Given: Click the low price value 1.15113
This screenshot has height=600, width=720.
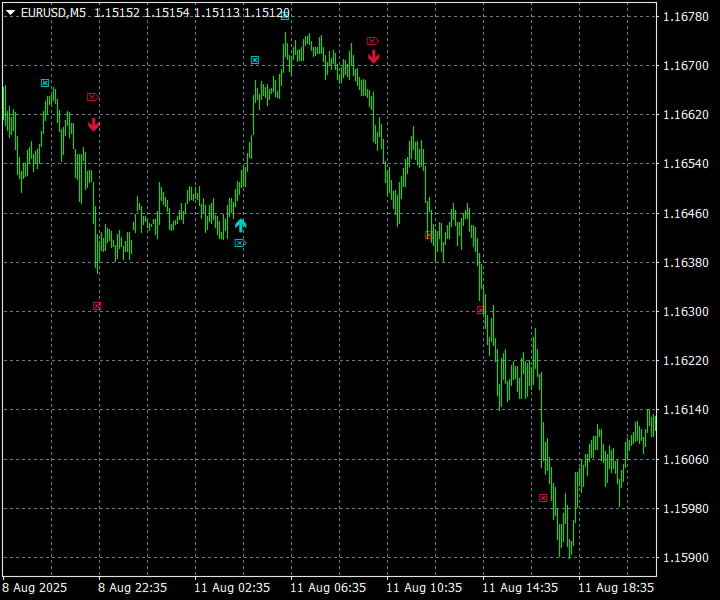Looking at the screenshot, I should point(217,13).
